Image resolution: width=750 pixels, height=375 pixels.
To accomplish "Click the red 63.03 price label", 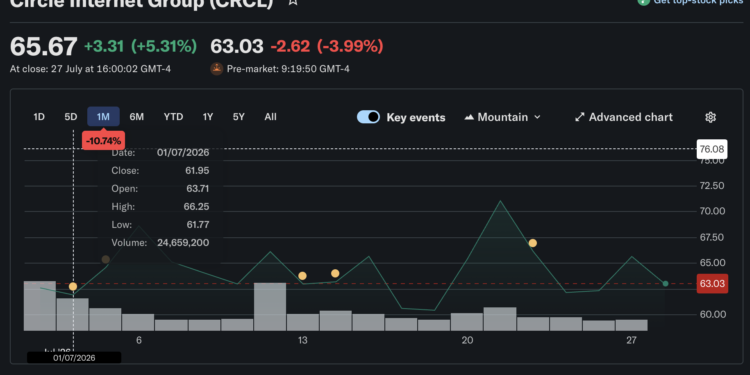I will (x=712, y=284).
